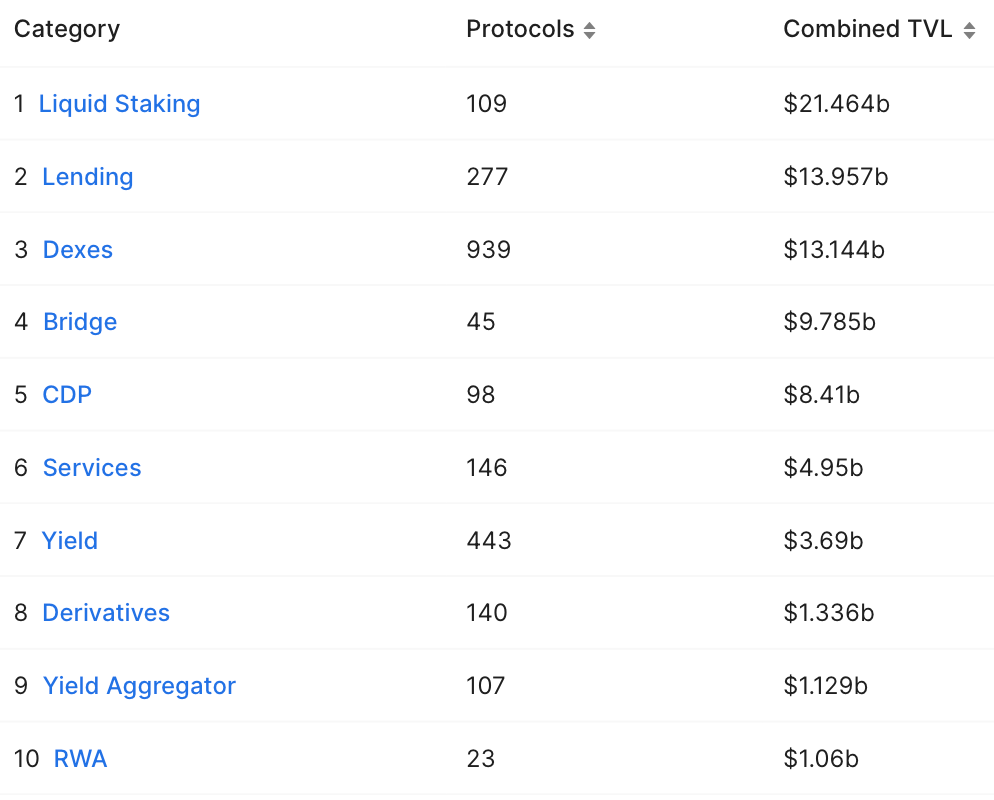The width and height of the screenshot is (994, 800).
Task: Click the 939 protocols count cell
Action: pyautogui.click(x=488, y=250)
